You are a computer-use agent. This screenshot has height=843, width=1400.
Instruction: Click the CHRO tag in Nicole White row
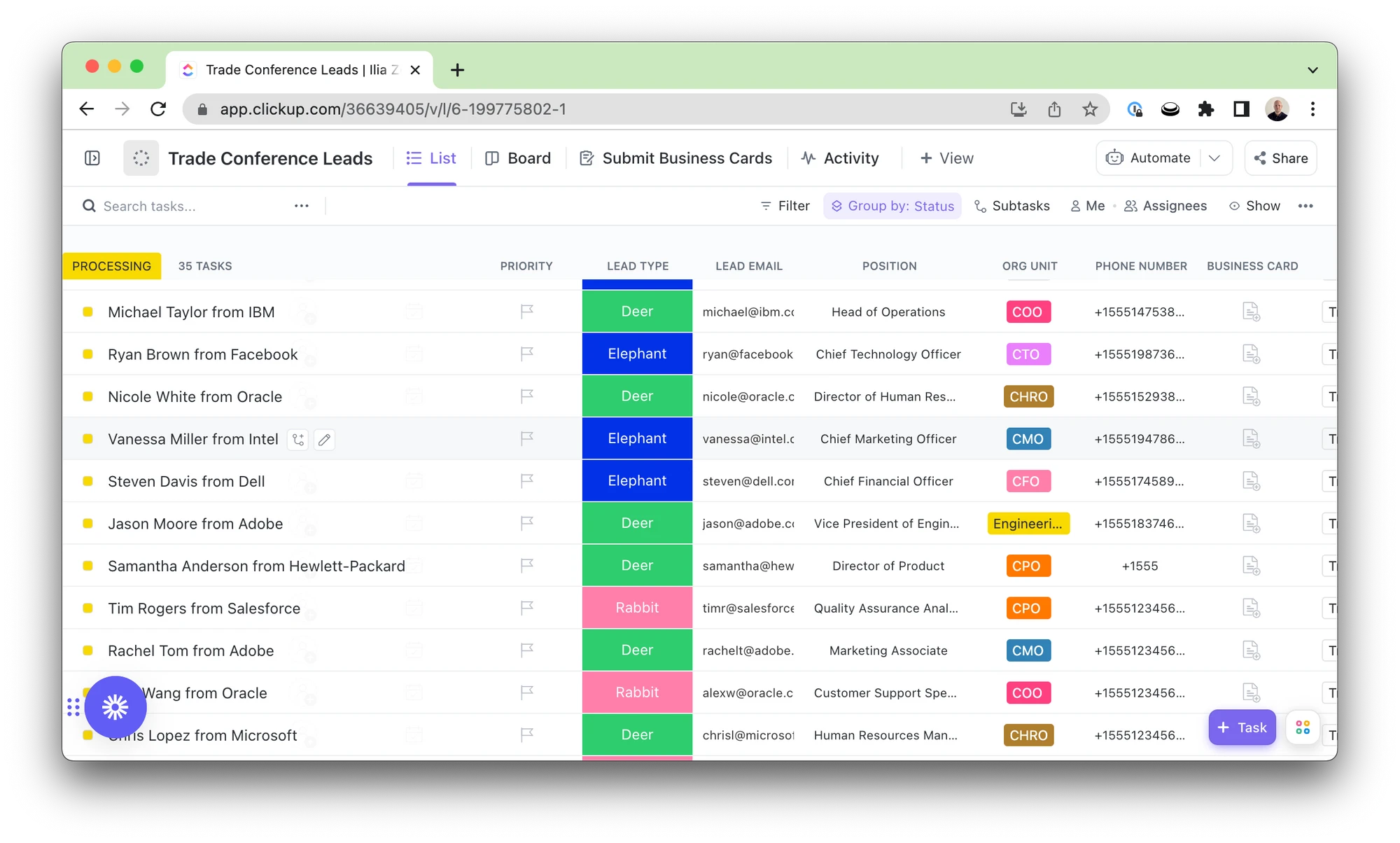click(x=1028, y=397)
